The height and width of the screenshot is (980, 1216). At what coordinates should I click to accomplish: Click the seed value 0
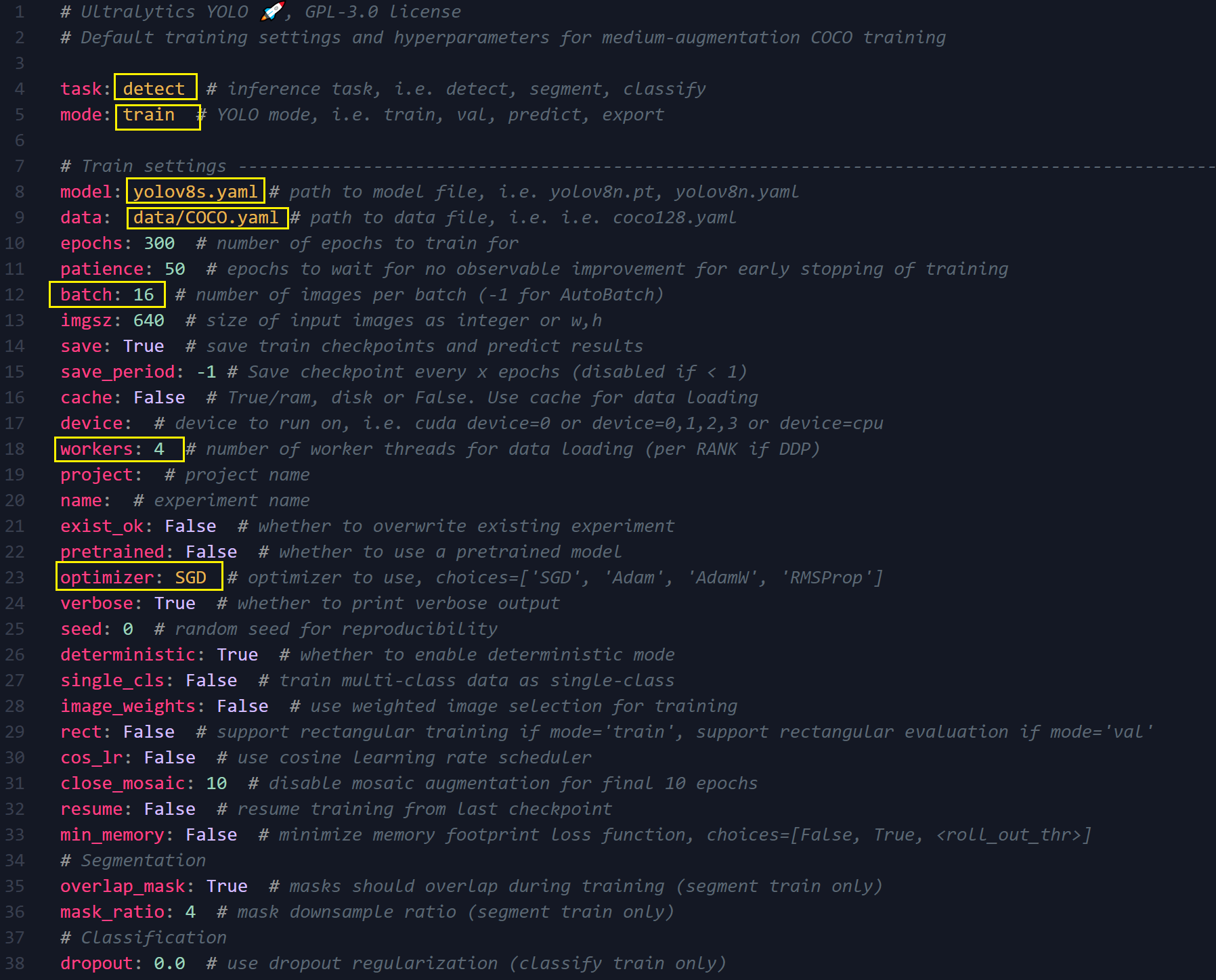pyautogui.click(x=128, y=629)
